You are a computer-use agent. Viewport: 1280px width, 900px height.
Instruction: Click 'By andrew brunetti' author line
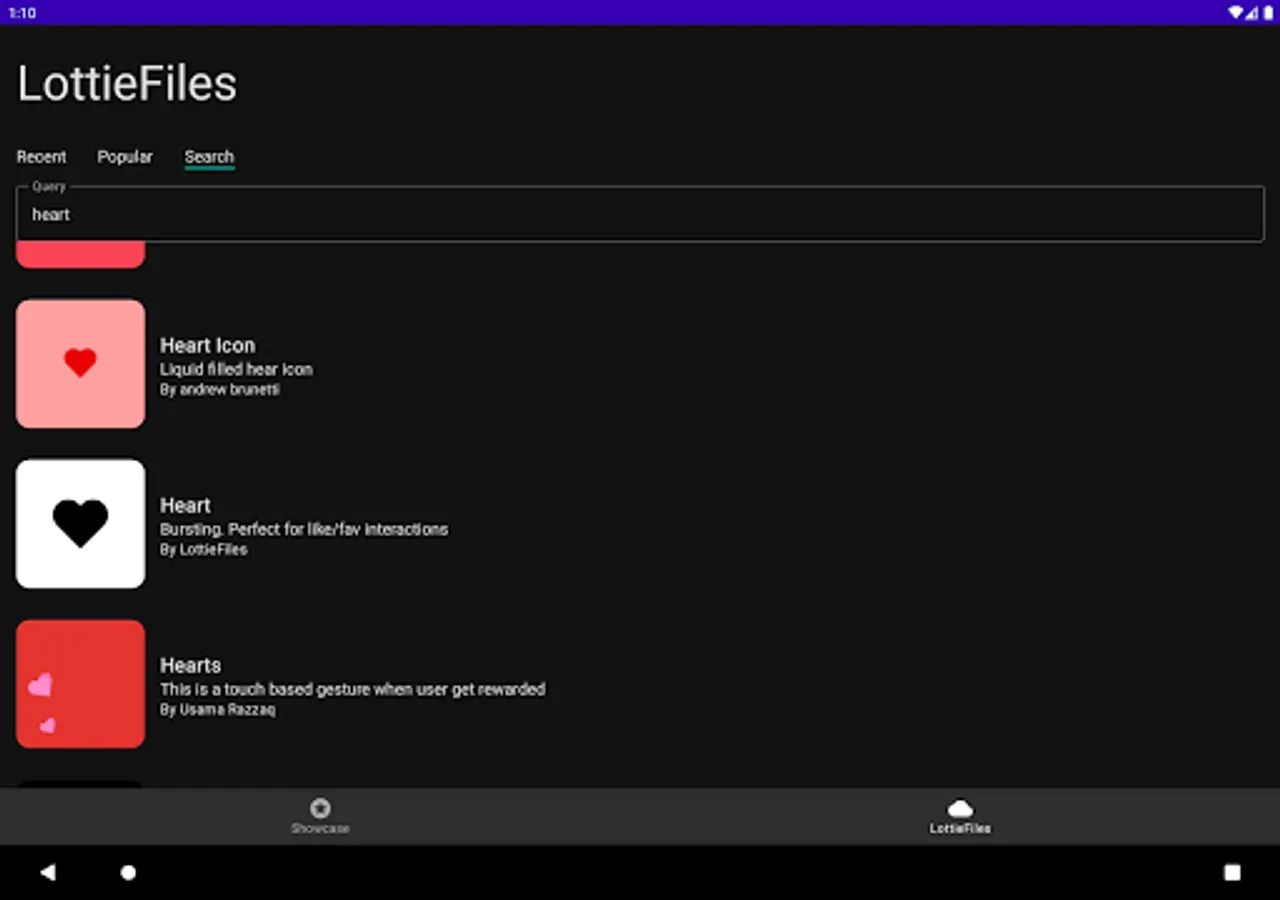pyautogui.click(x=220, y=389)
